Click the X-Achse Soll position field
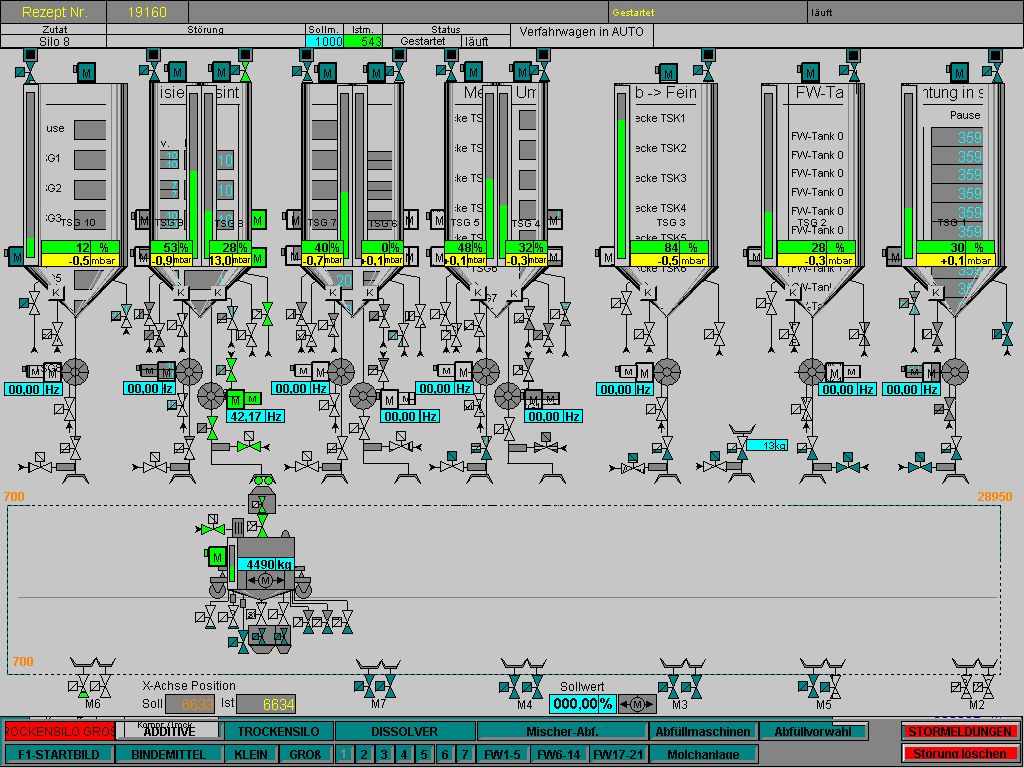Image resolution: width=1024 pixels, height=768 pixels. point(198,704)
